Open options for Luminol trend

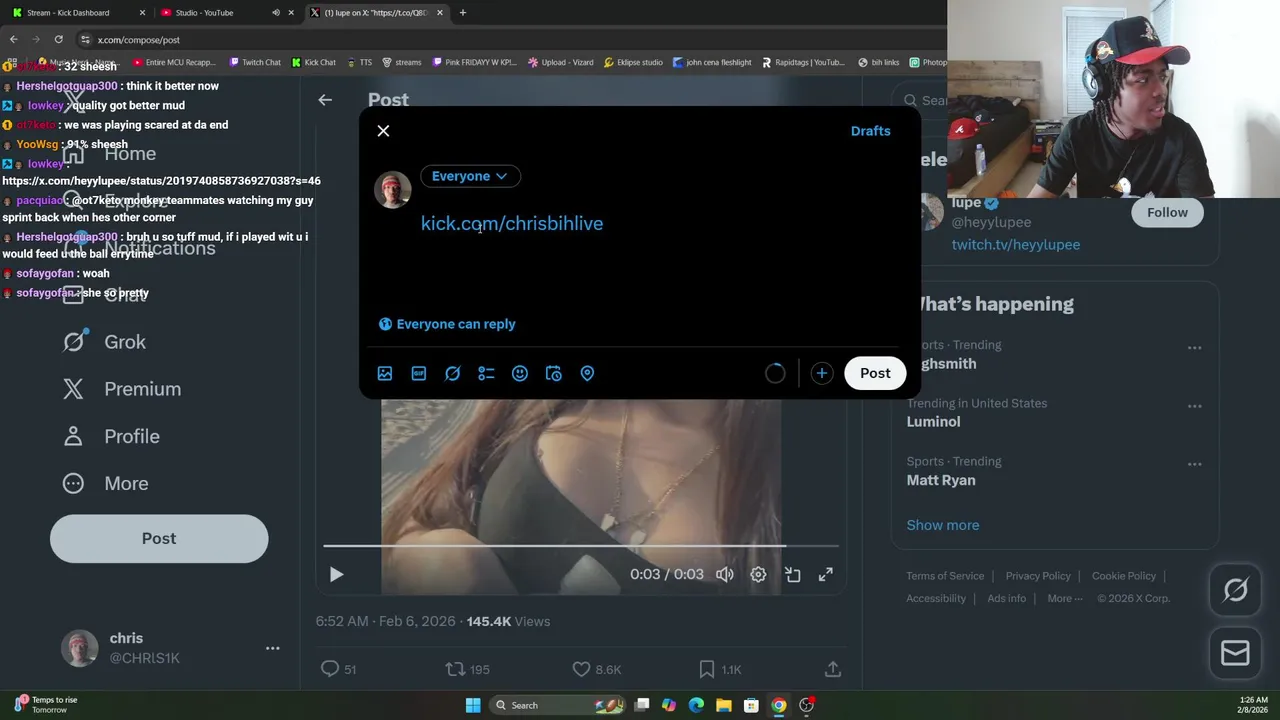[x=1194, y=407]
